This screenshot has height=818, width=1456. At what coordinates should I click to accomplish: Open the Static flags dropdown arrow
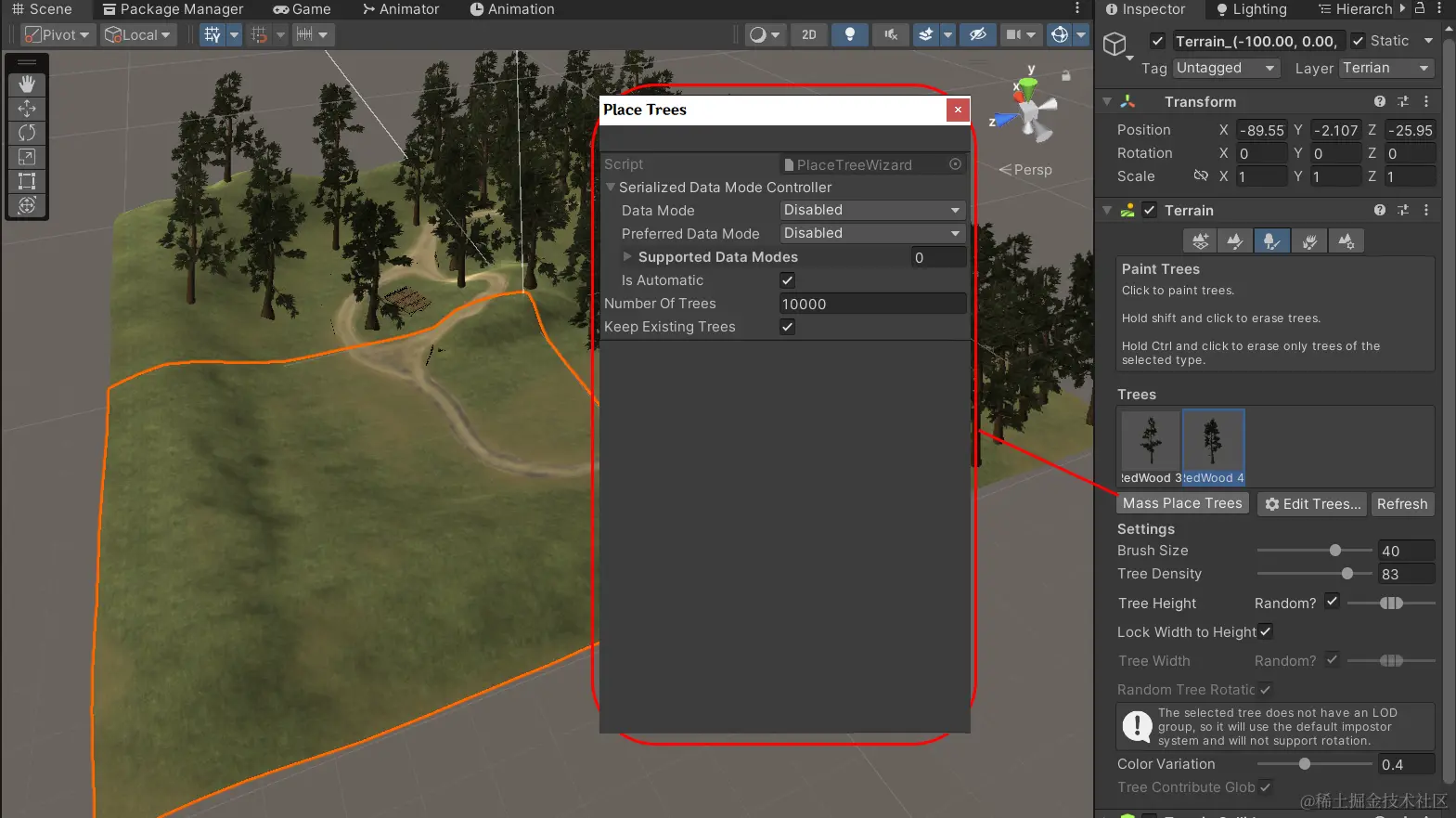pos(1428,41)
